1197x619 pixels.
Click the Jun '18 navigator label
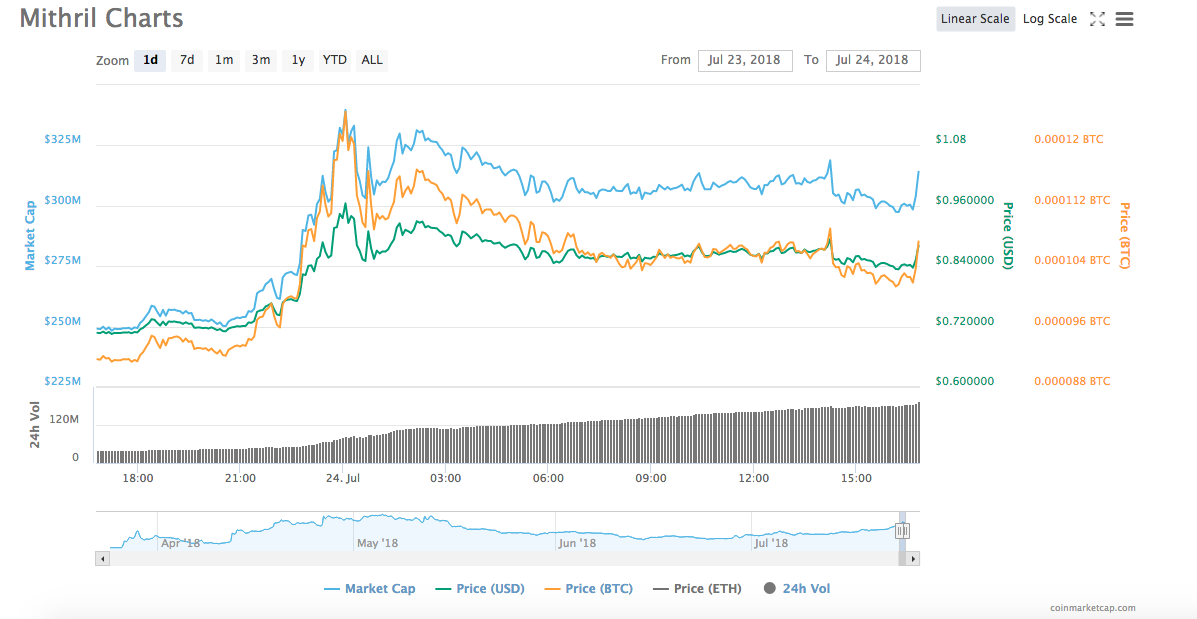(x=576, y=543)
